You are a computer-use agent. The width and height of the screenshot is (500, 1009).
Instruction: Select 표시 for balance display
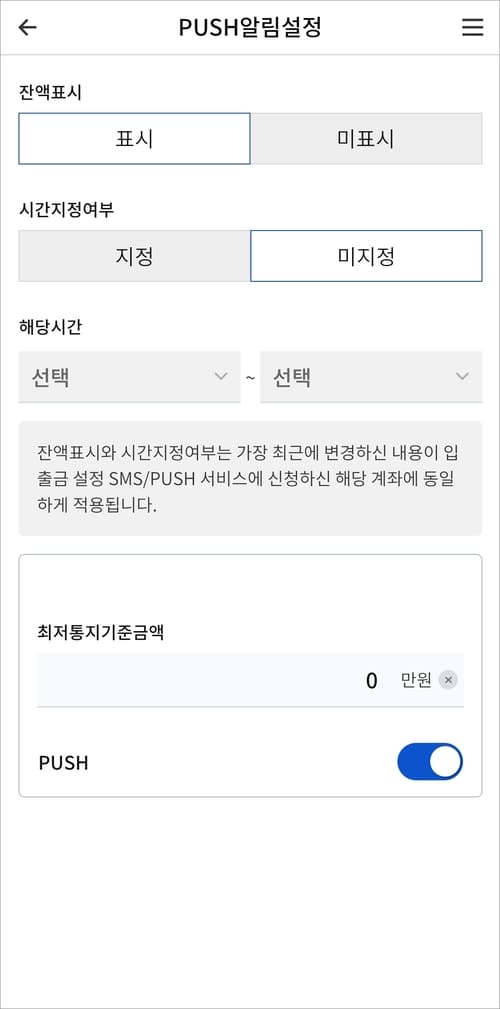[x=134, y=139]
